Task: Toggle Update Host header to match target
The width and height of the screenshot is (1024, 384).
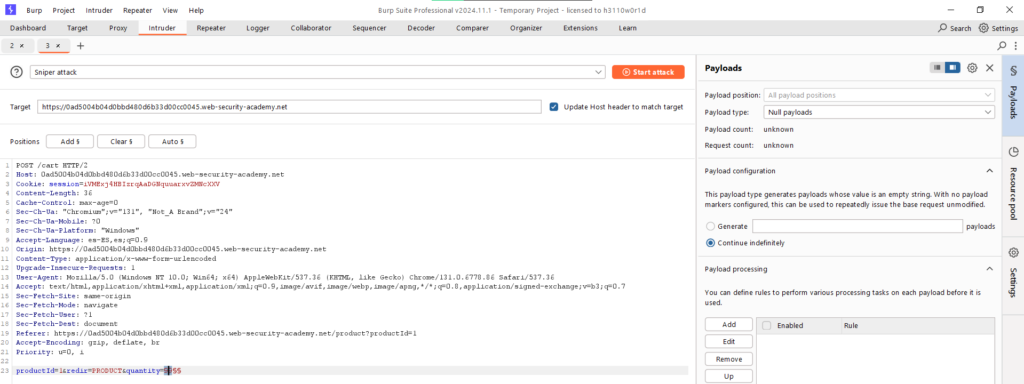Action: [x=554, y=107]
